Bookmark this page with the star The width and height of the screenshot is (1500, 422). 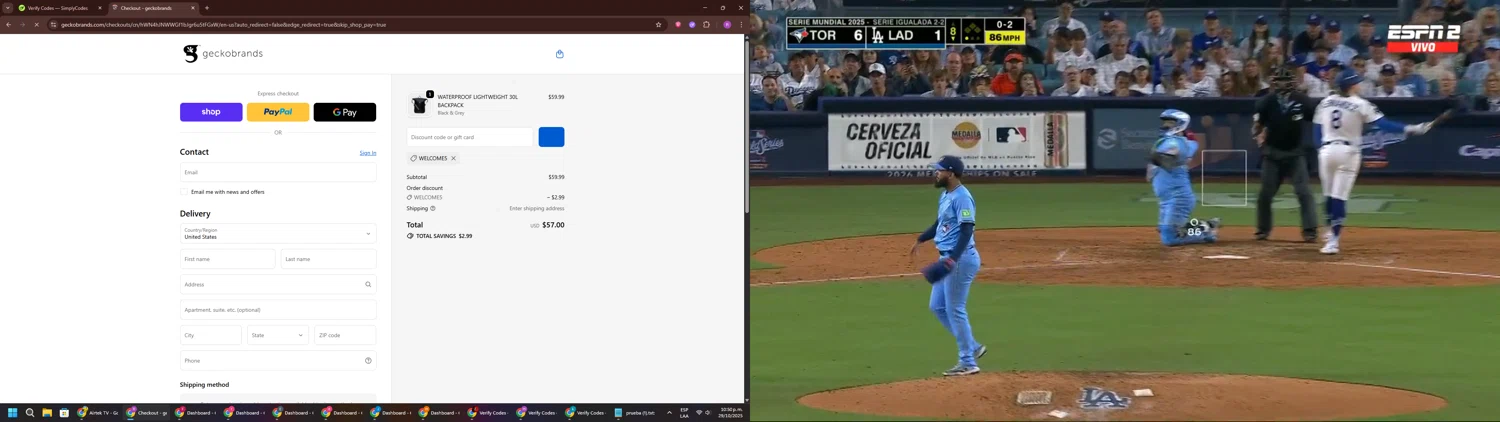pyautogui.click(x=658, y=25)
